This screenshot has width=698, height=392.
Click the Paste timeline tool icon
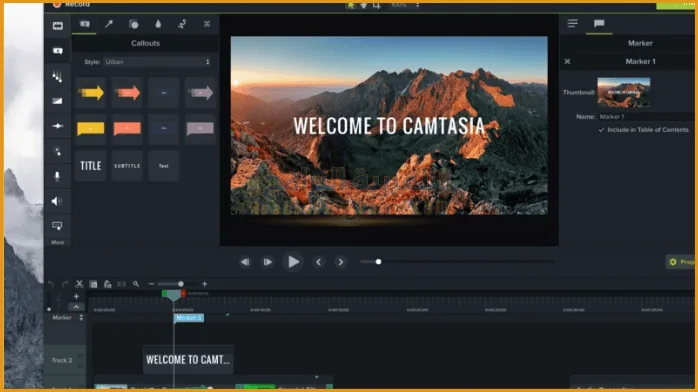(107, 284)
